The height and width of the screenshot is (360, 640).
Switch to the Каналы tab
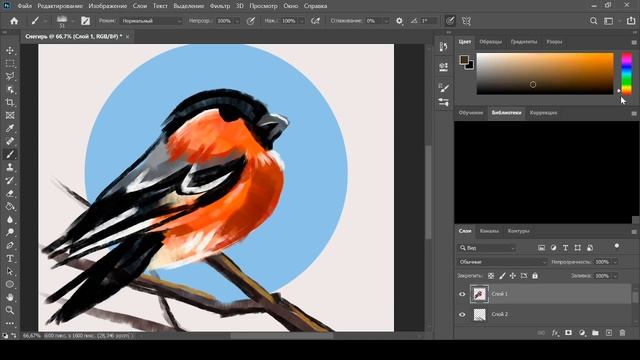coord(489,231)
